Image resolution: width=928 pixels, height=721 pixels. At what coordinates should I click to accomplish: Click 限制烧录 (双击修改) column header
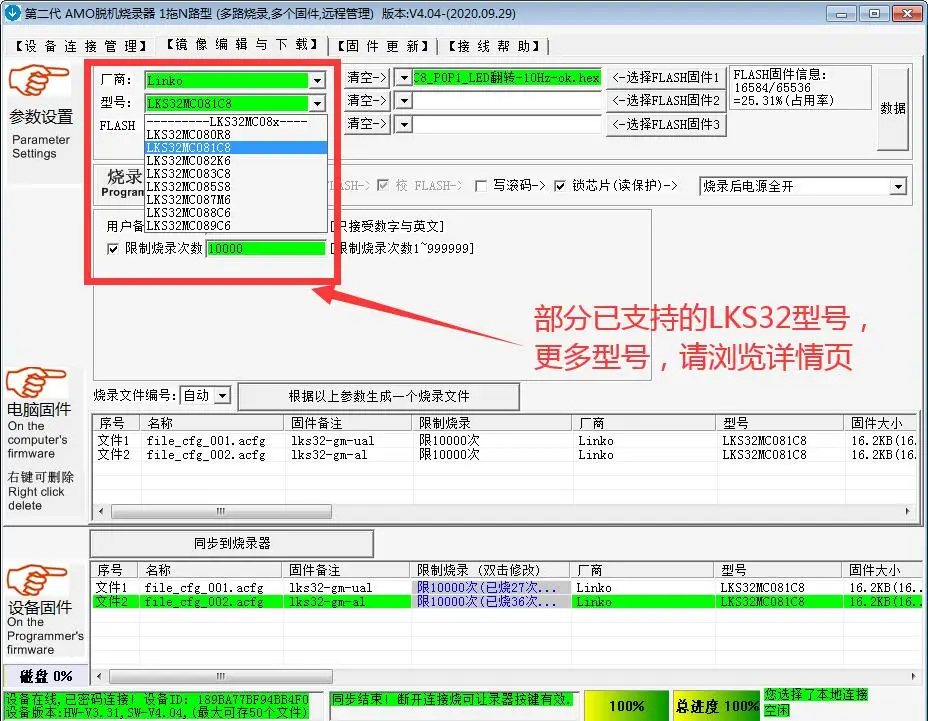point(489,570)
